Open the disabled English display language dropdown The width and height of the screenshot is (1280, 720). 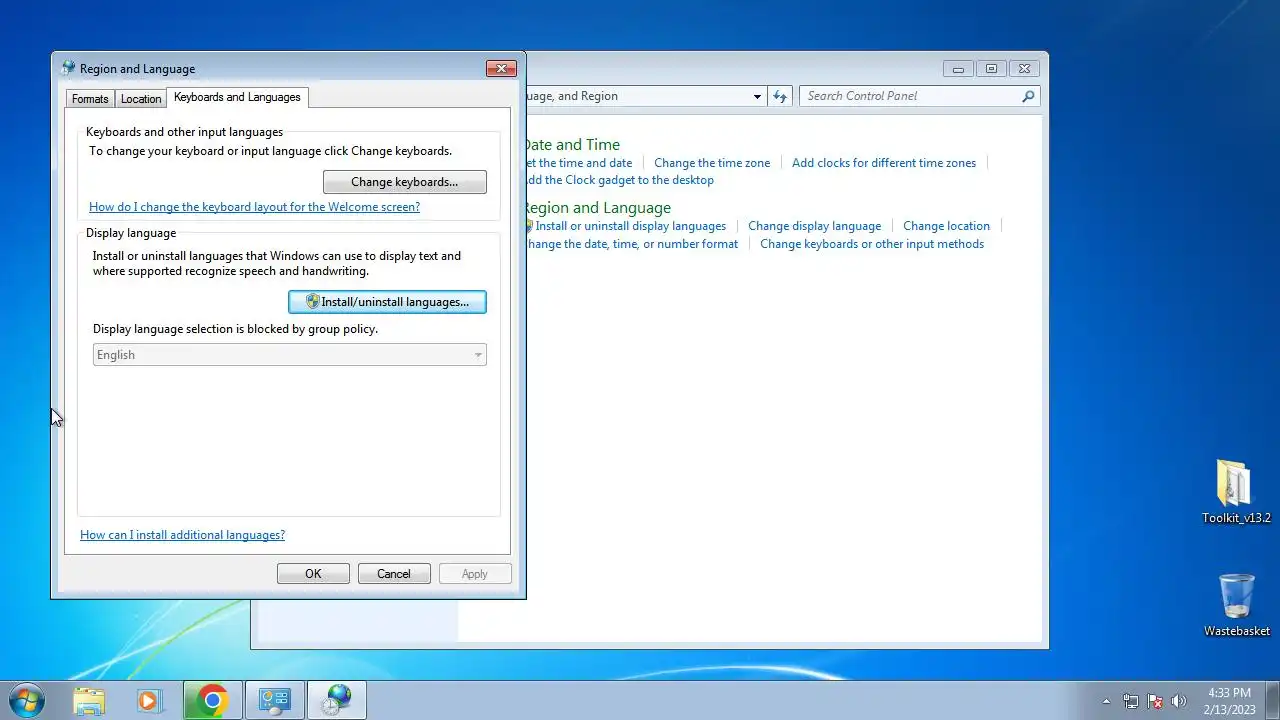click(x=290, y=355)
